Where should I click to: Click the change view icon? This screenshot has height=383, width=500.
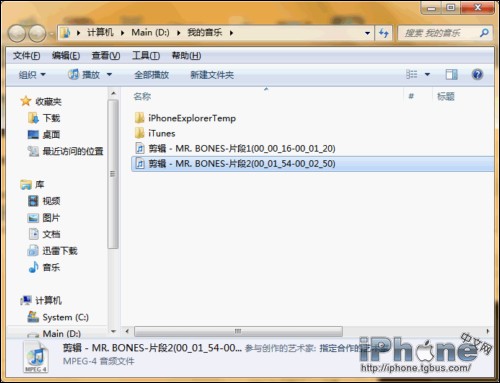click(x=412, y=74)
